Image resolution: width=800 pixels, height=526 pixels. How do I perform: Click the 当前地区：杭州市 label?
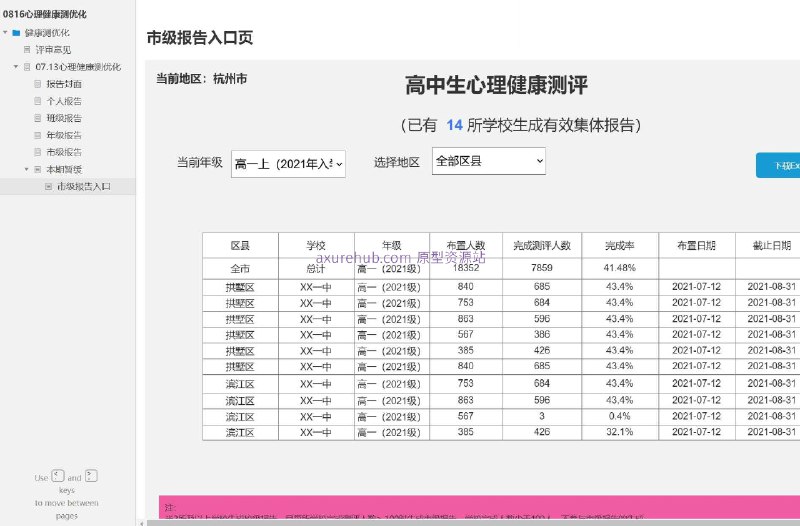(202, 79)
